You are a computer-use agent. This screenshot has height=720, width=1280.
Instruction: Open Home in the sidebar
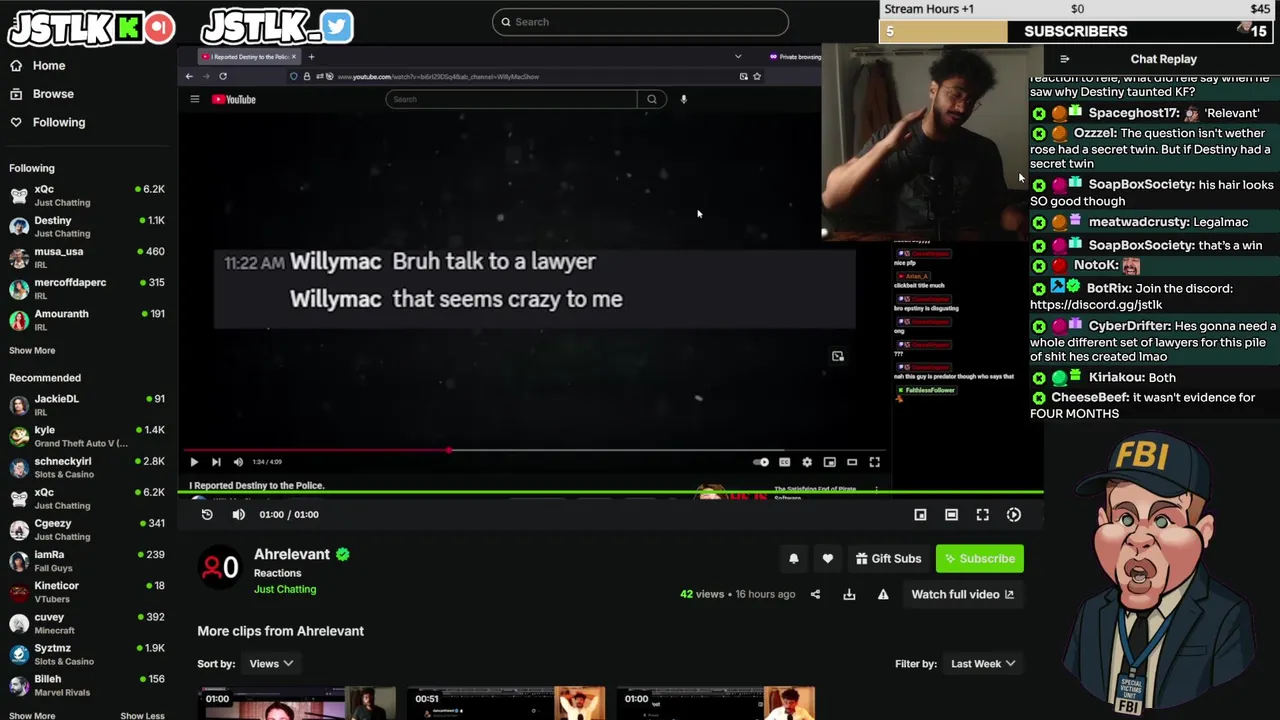48,66
